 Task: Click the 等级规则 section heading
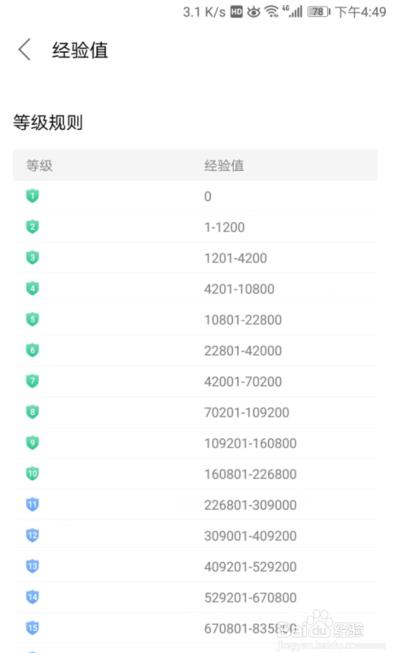[x=48, y=122]
